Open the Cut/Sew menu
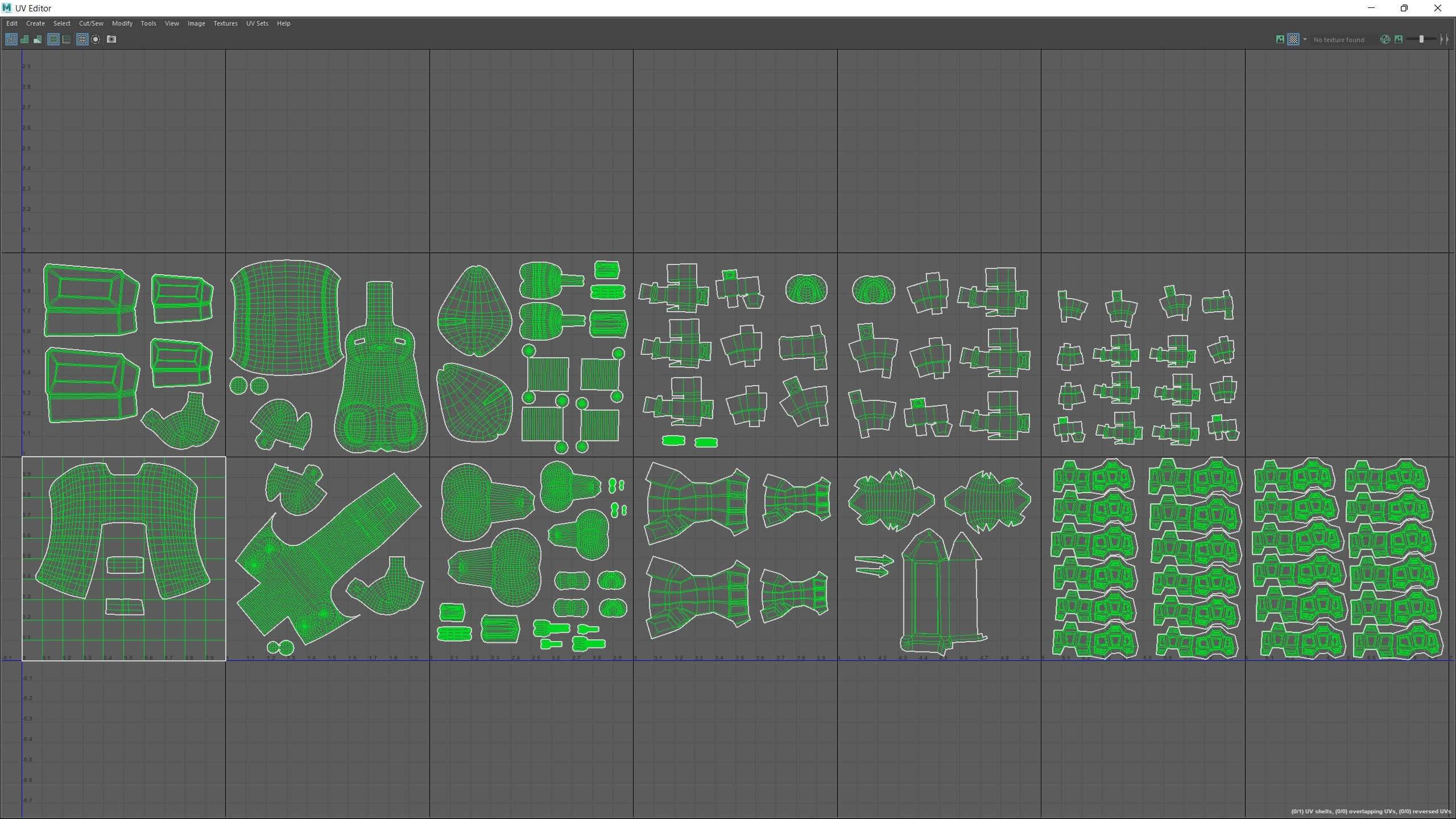Image resolution: width=1456 pixels, height=819 pixels. pos(91,23)
